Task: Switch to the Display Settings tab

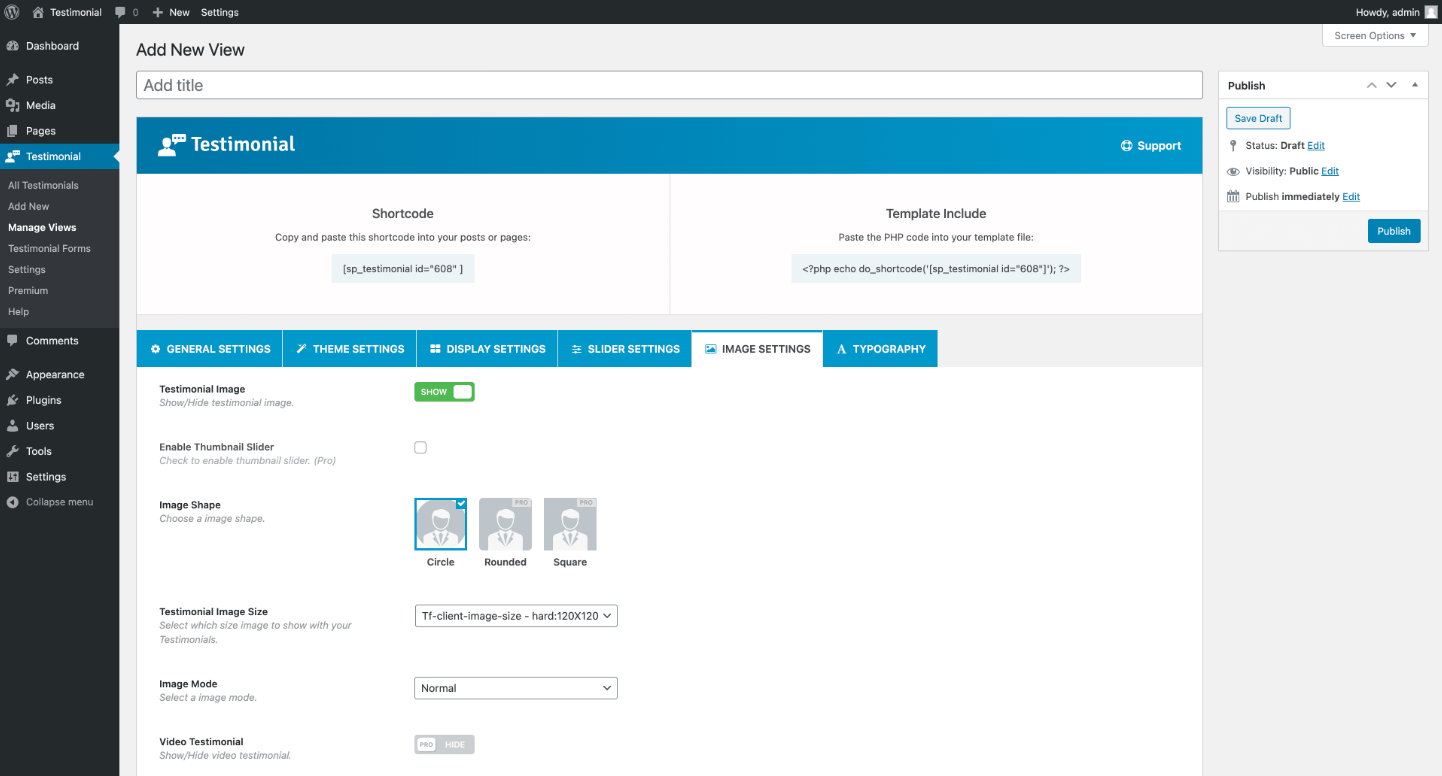Action: [487, 349]
